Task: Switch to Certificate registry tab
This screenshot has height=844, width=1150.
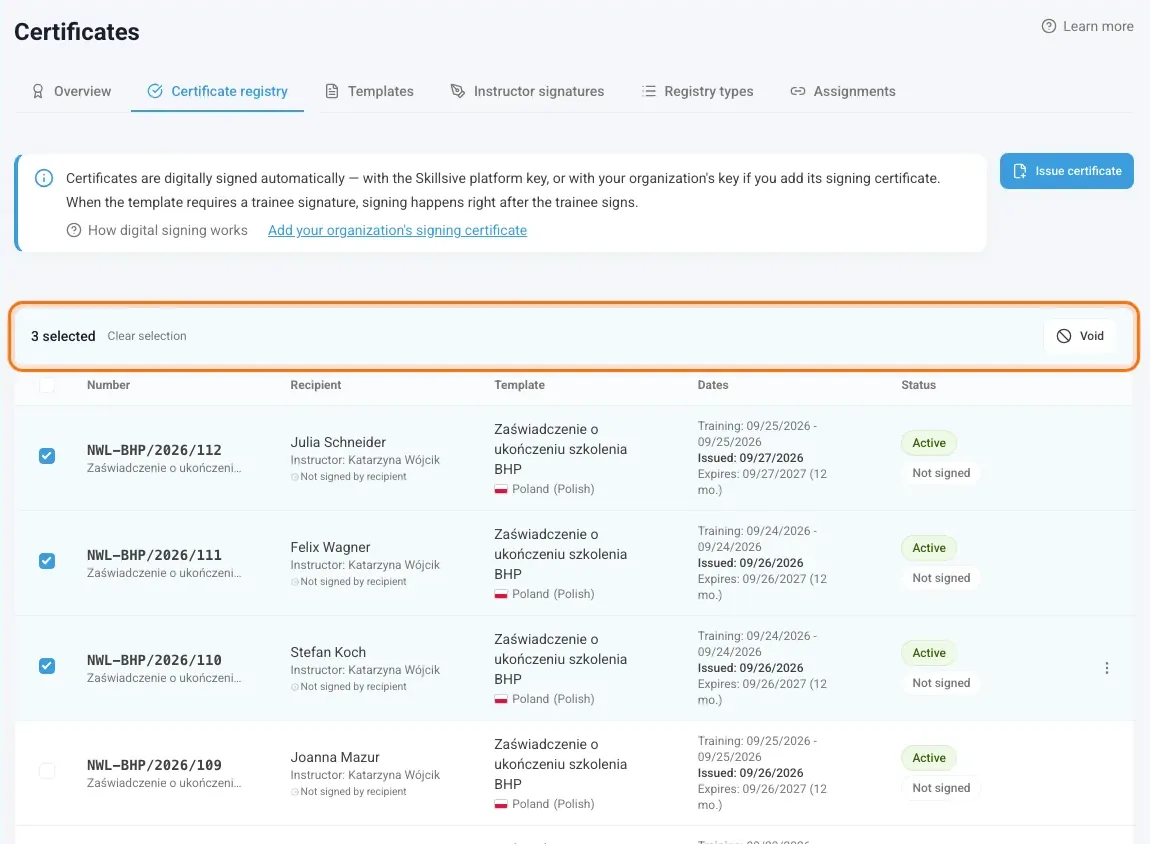Action: pyautogui.click(x=217, y=91)
